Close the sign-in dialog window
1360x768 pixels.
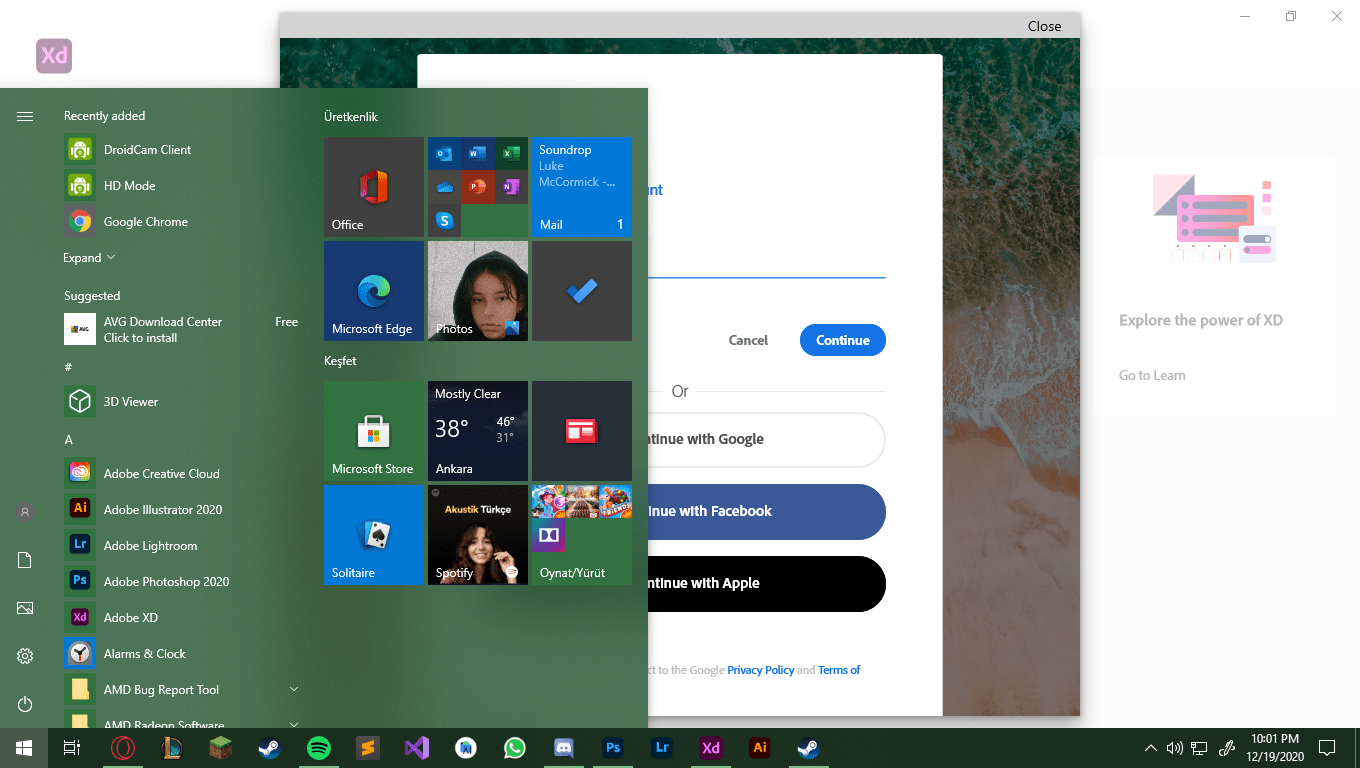tap(1044, 26)
